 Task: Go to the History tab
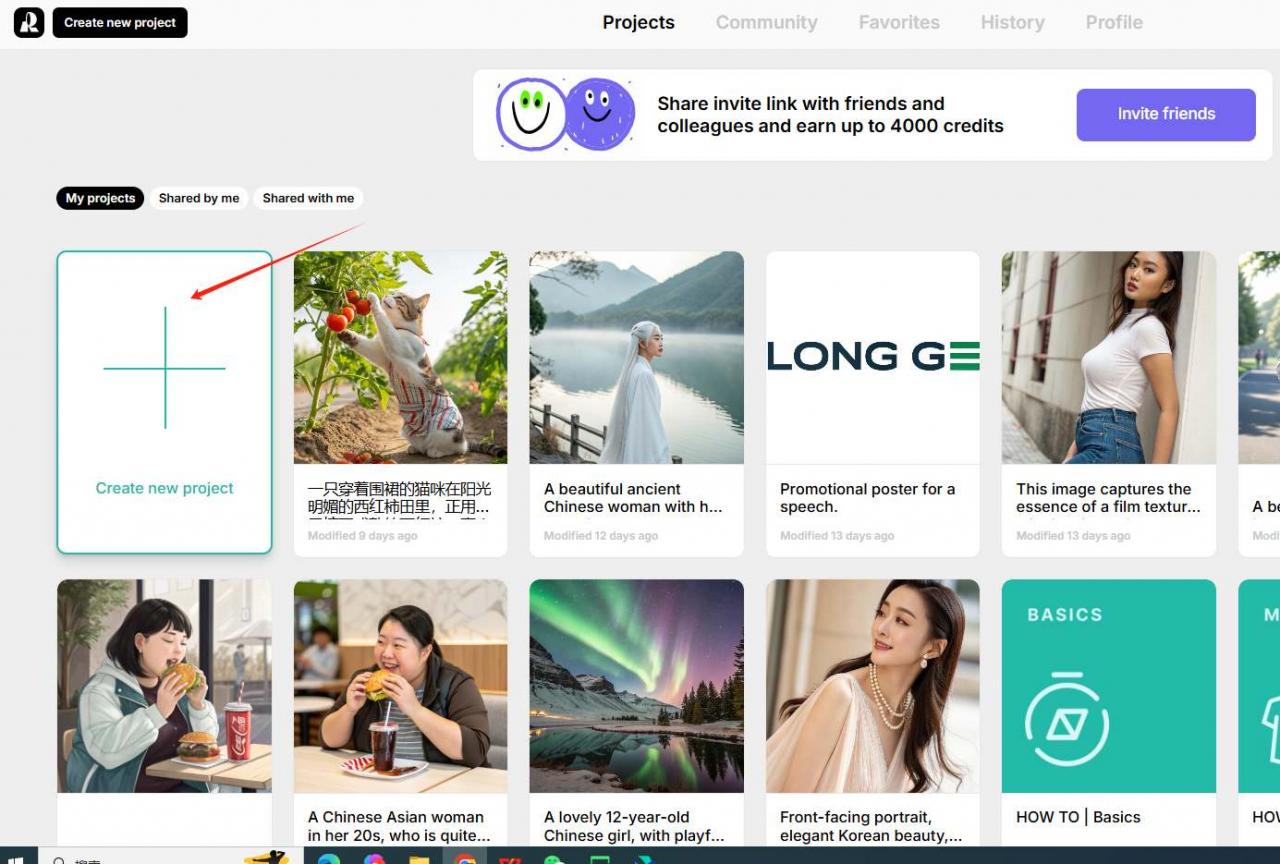click(1012, 22)
